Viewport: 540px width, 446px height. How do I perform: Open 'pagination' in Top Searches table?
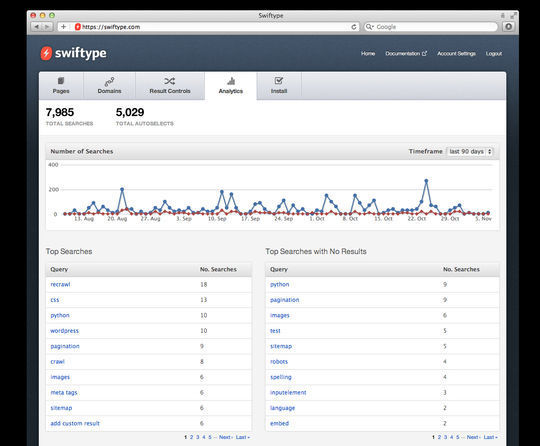[65, 346]
